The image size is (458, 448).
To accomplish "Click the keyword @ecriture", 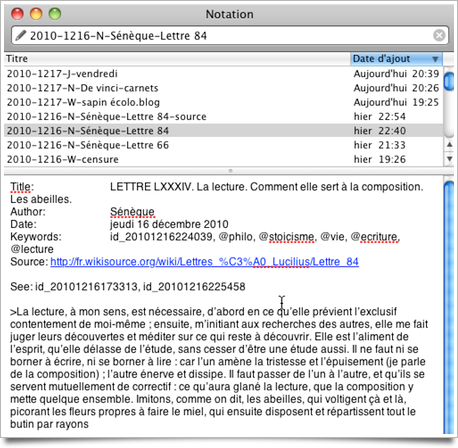I will click(375, 237).
